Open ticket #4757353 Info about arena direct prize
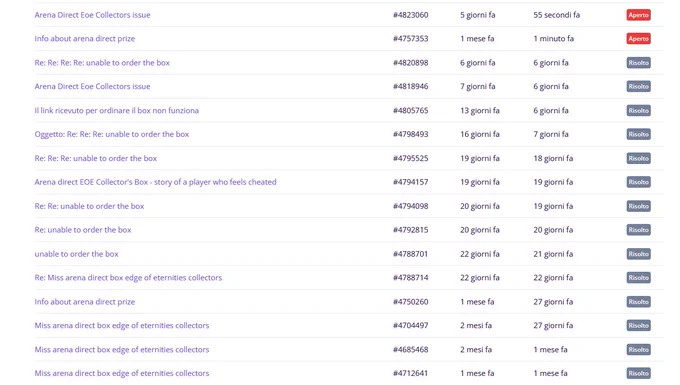680x385 pixels. point(85,39)
